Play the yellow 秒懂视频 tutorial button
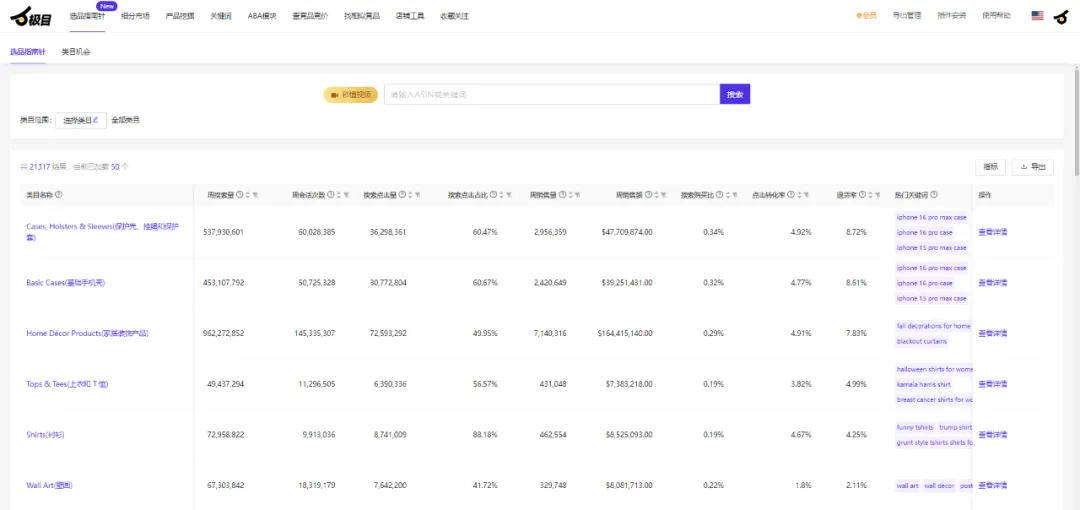The height and width of the screenshot is (510, 1080). 351,94
